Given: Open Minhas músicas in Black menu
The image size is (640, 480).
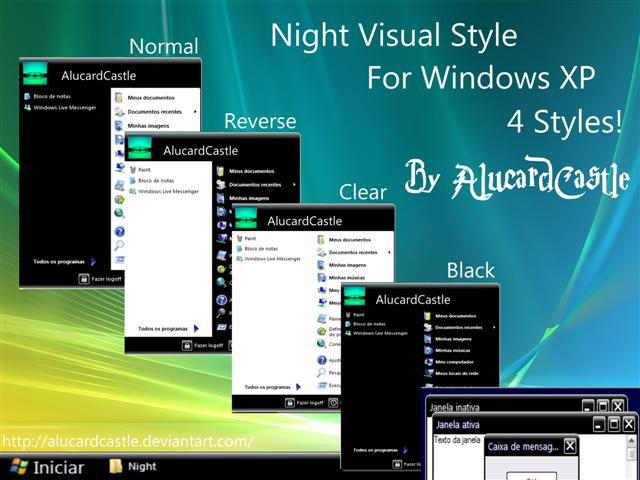Looking at the screenshot, I should click(x=447, y=350).
